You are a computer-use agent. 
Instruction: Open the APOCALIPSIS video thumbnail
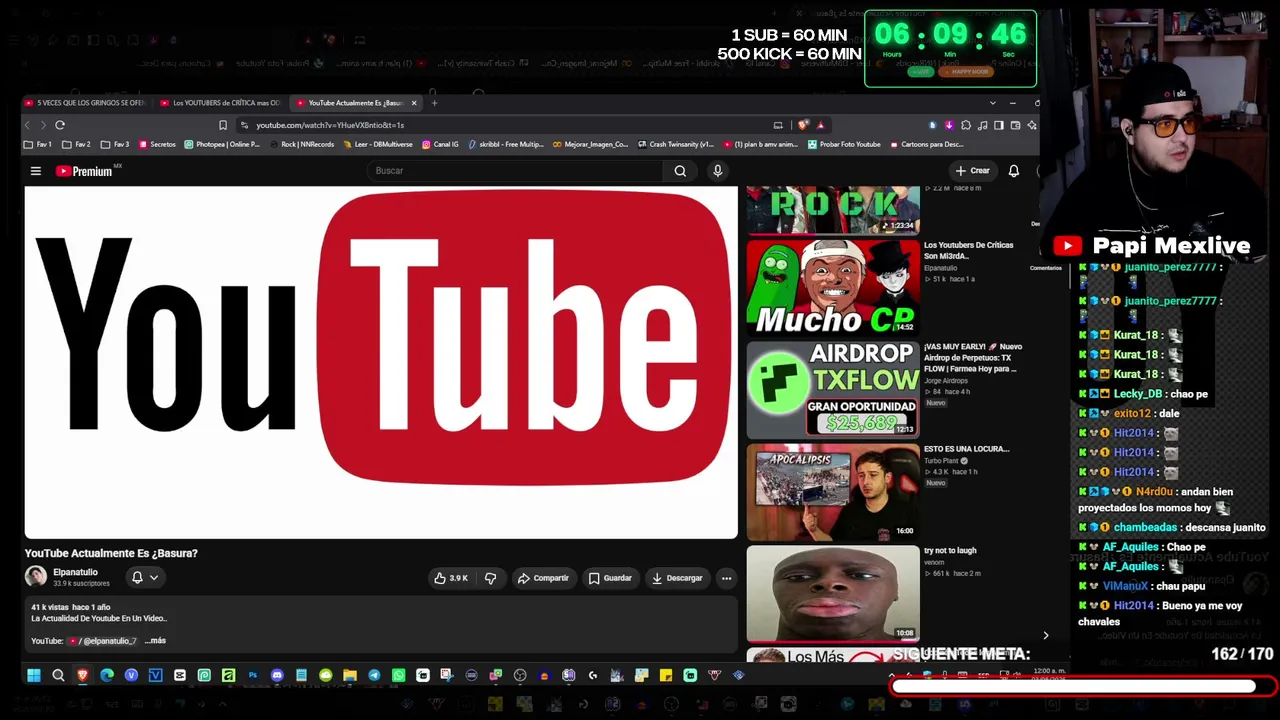832,491
